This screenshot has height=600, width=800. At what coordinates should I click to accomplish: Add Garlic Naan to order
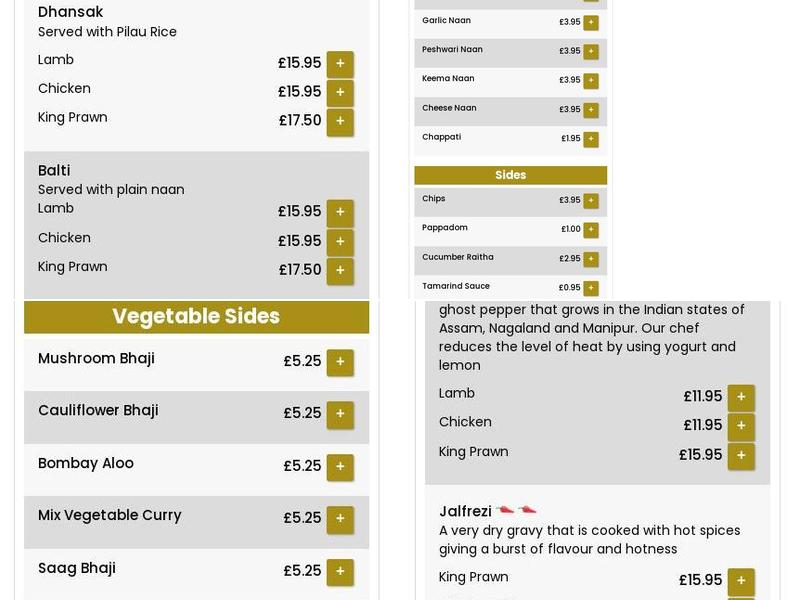pyautogui.click(x=590, y=22)
